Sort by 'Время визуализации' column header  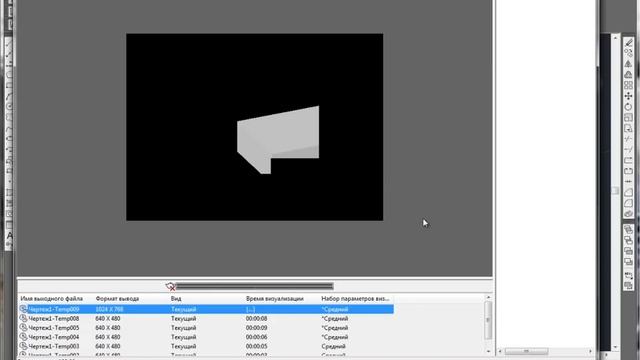(275, 299)
